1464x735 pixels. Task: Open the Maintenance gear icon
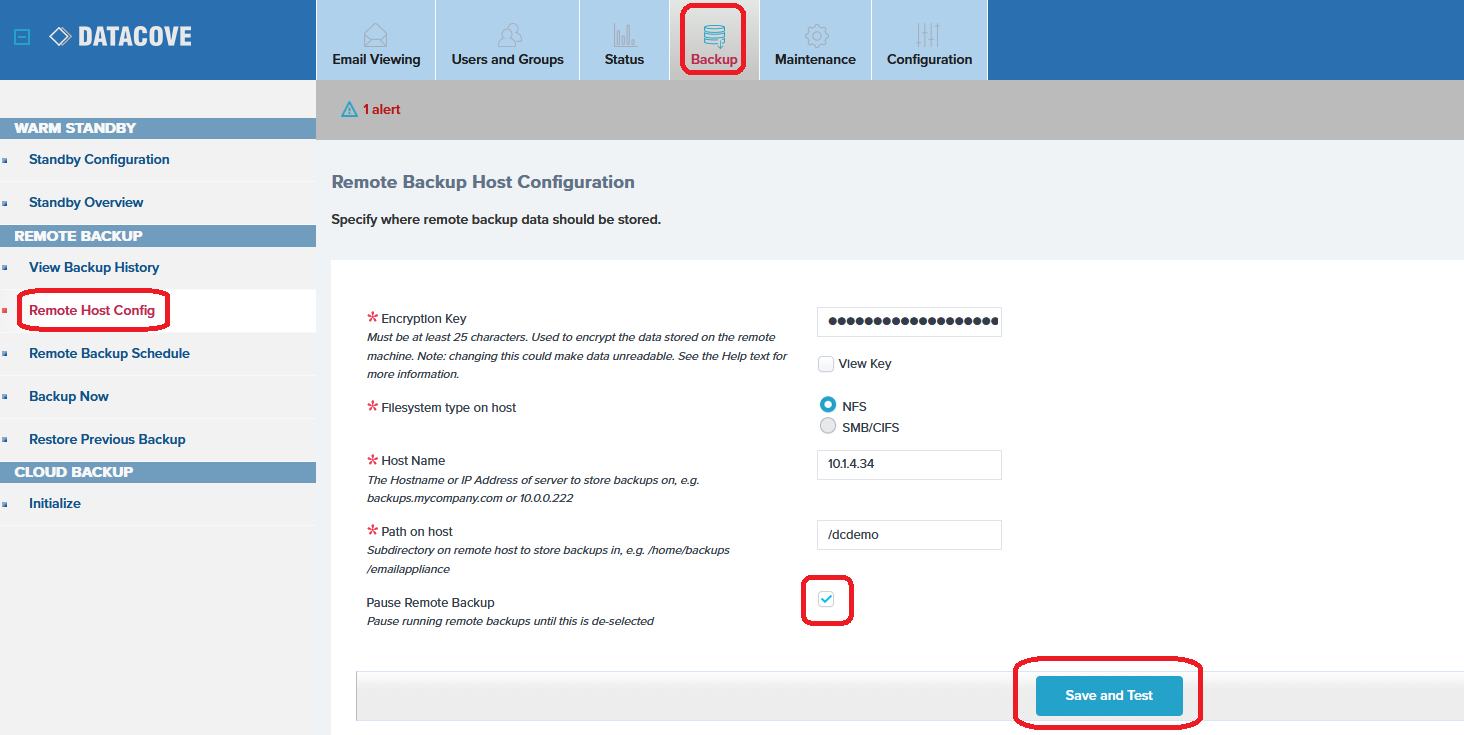pos(816,35)
